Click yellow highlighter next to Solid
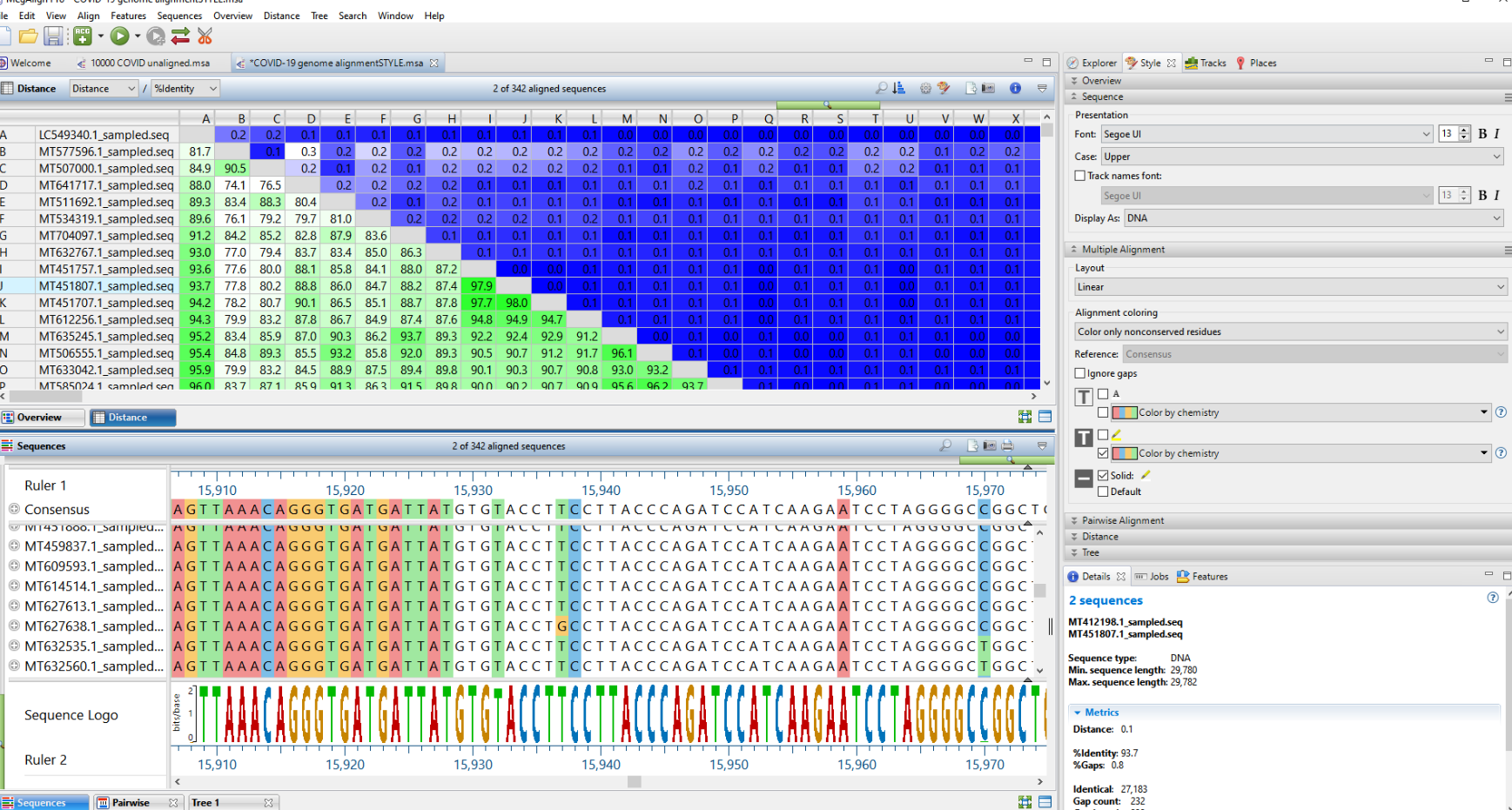 tap(1146, 475)
